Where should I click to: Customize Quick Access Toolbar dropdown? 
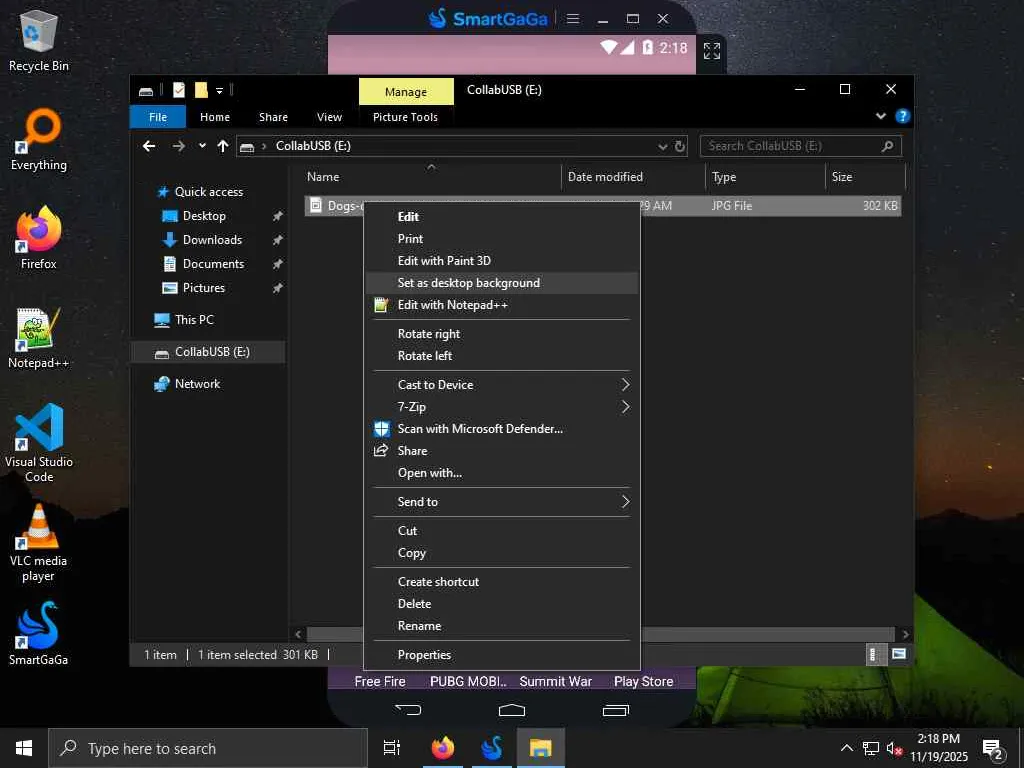click(219, 91)
